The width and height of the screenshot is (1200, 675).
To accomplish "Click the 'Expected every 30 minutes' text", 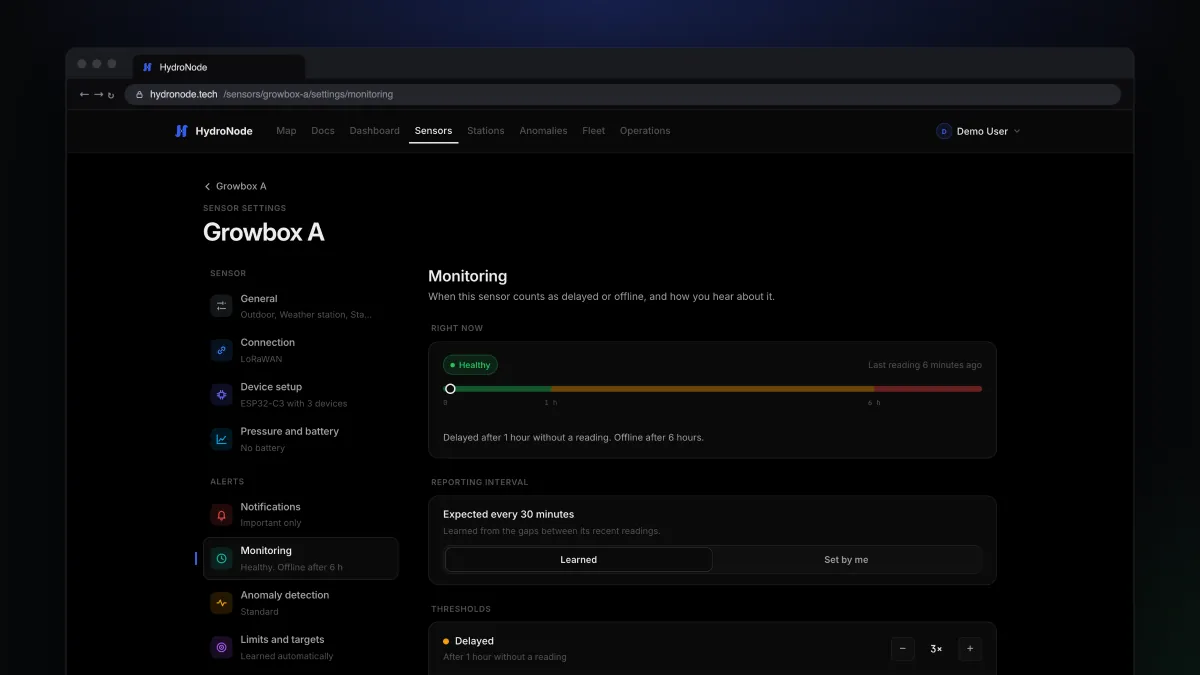I will (x=509, y=514).
